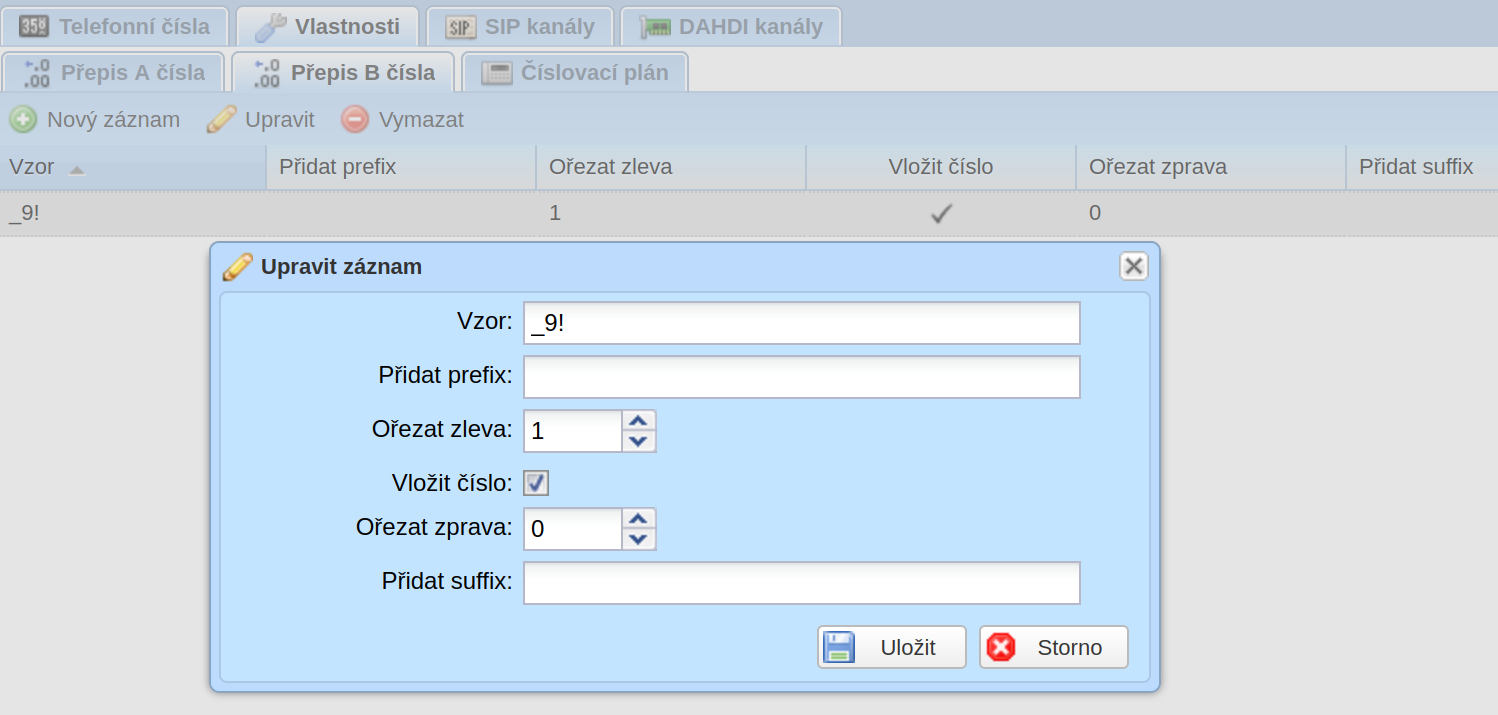1498x715 pixels.
Task: Click the Ořezat zprava column header
Action: [1212, 167]
